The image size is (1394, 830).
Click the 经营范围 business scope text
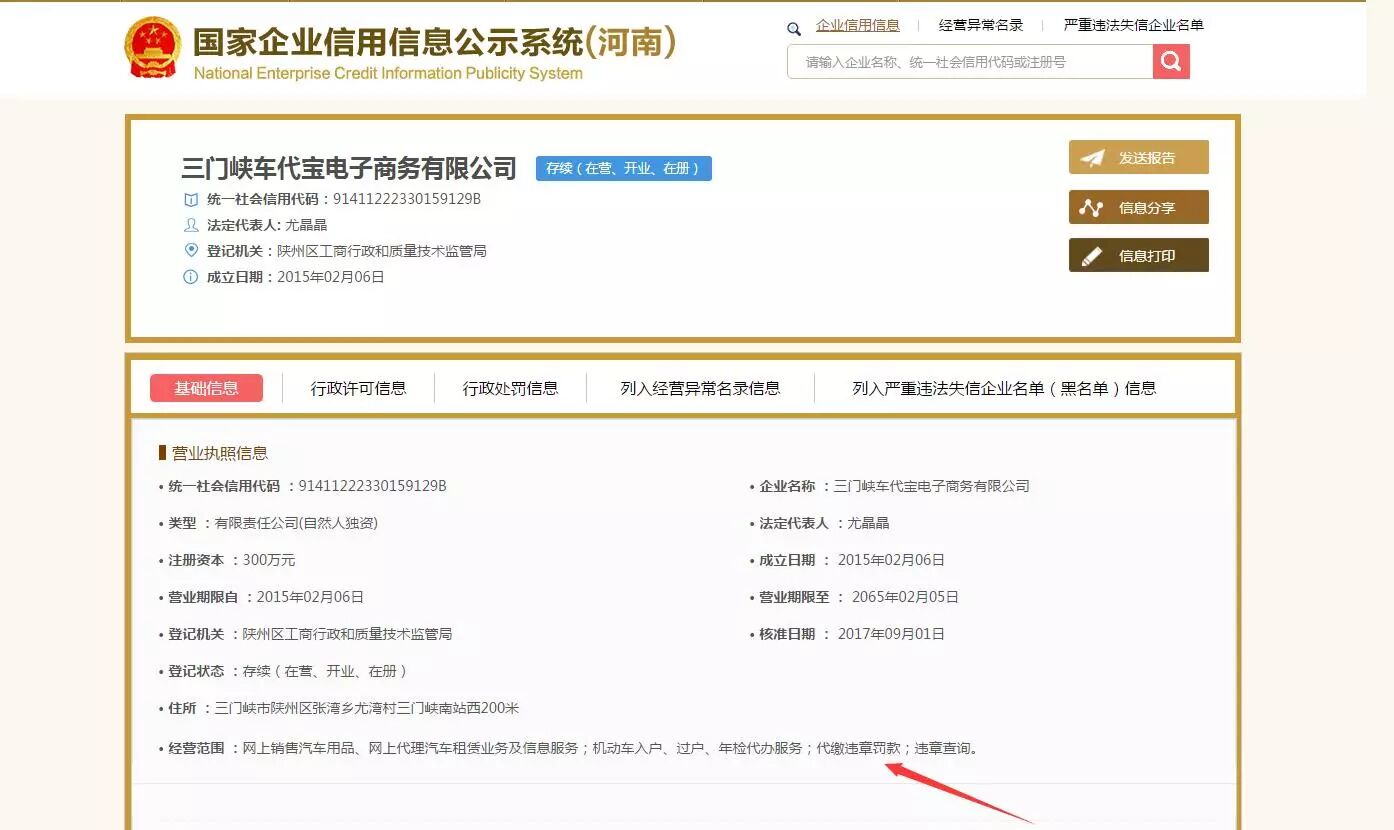pyautogui.click(x=611, y=748)
